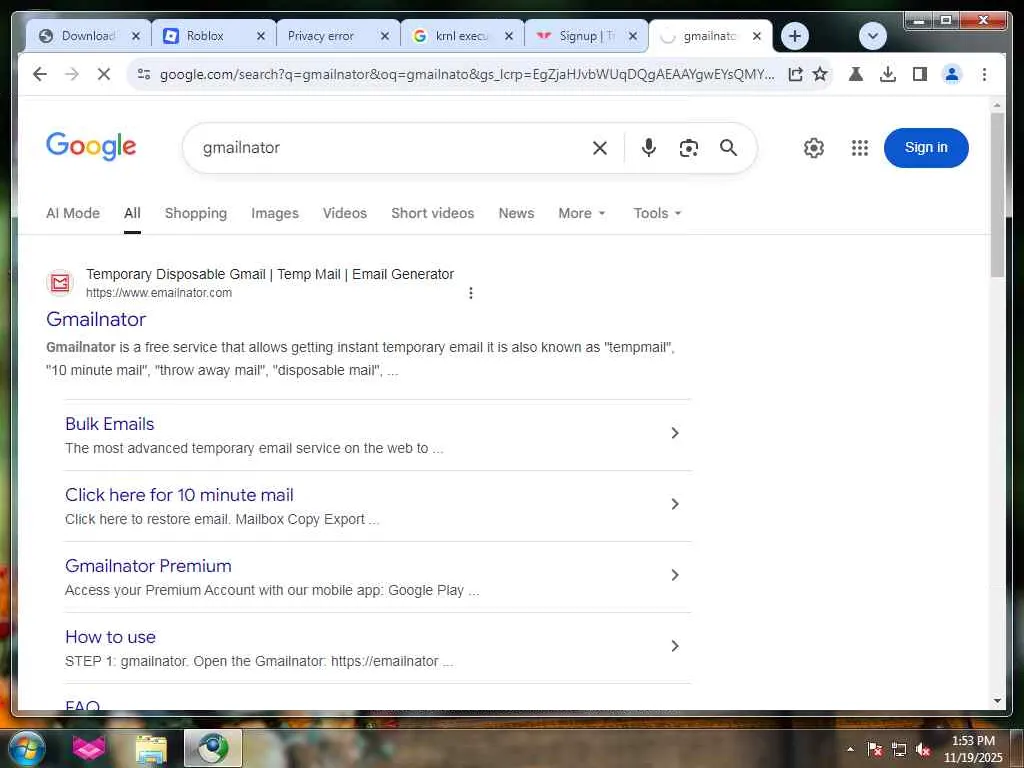Expand Bulk Emails sitelink chevron
1024x768 pixels.
(x=675, y=433)
